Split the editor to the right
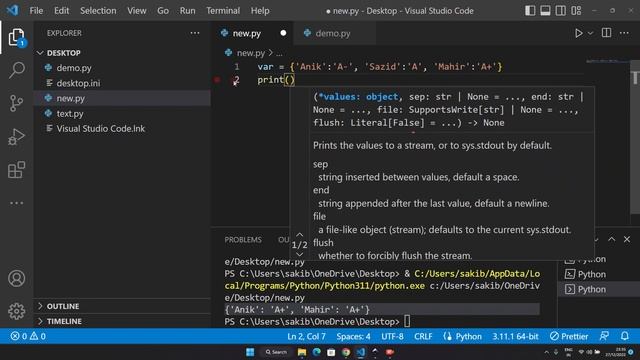 [606, 33]
